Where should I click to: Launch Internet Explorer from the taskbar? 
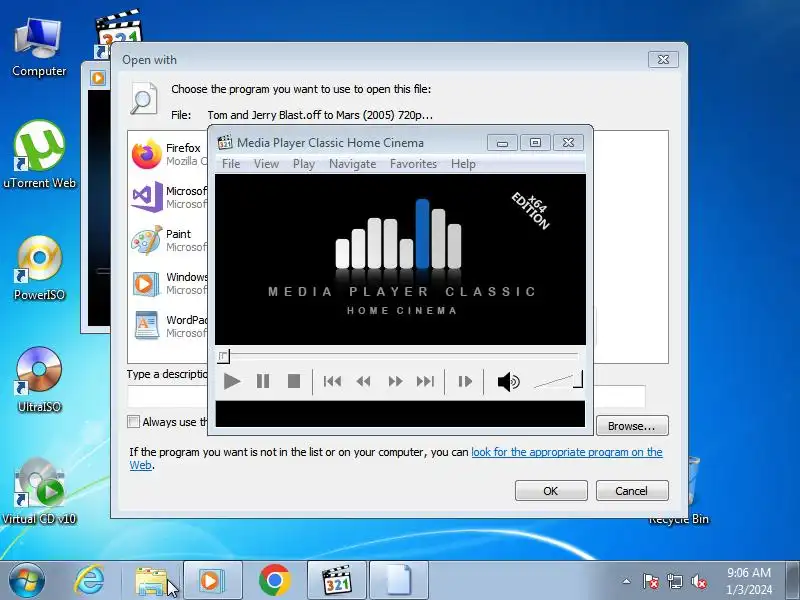[x=89, y=581]
